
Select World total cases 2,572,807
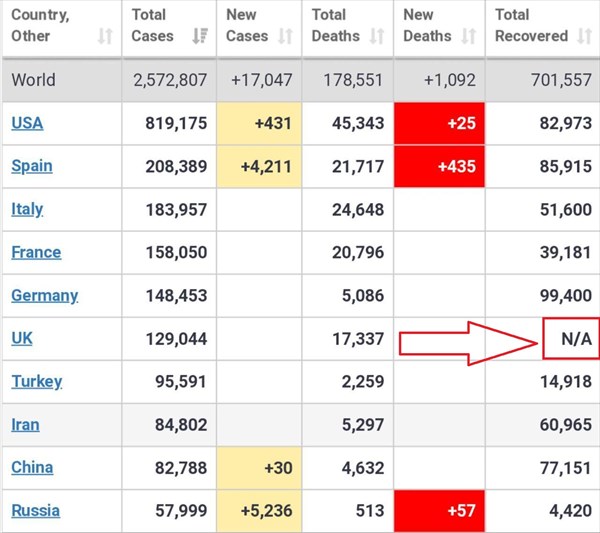click(x=170, y=80)
